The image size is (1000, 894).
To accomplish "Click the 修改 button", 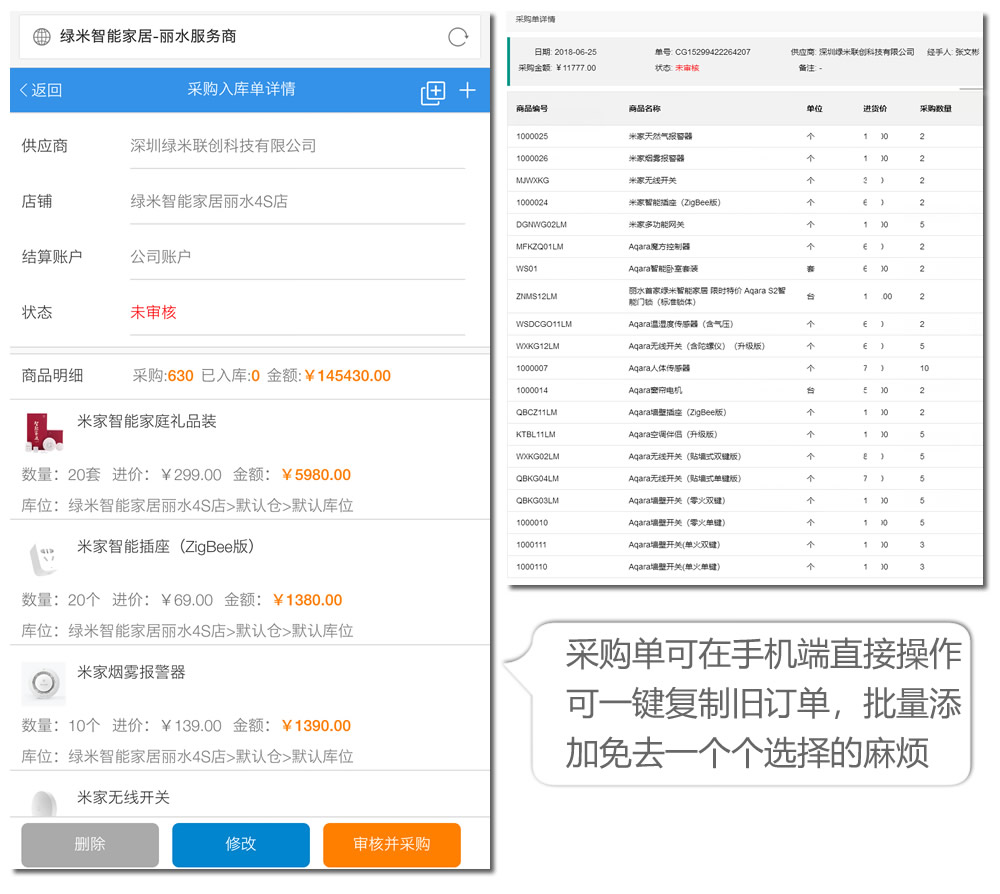I will [x=240, y=844].
